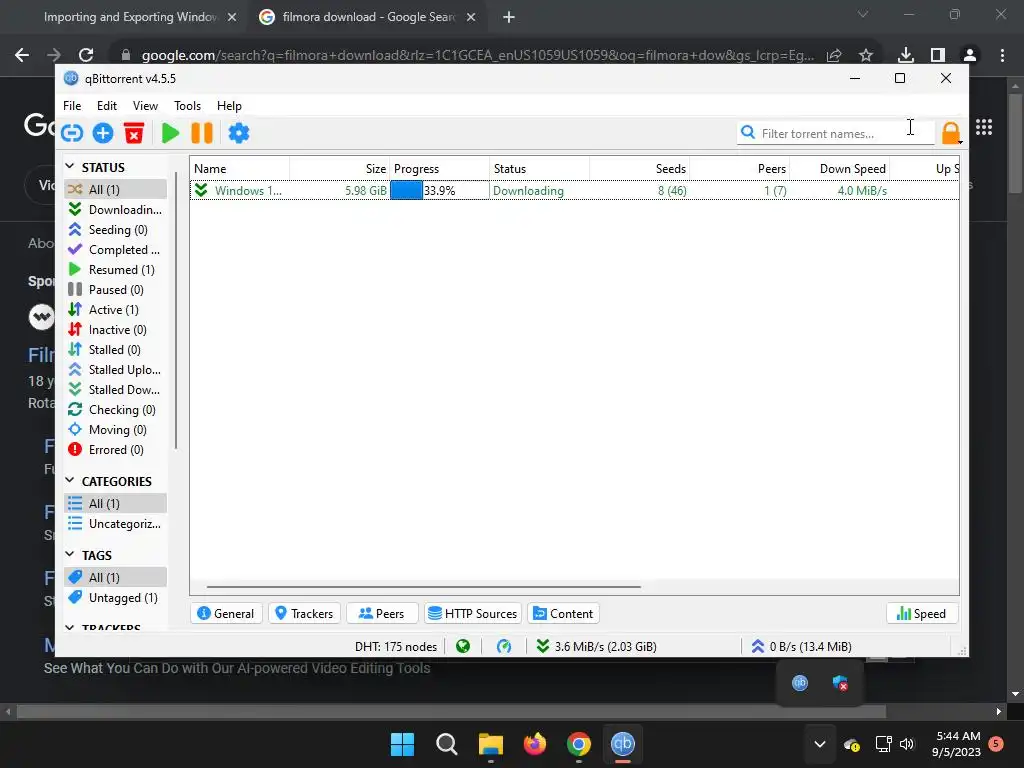Click the orange Pause toolbar icon
The image size is (1024, 768).
coord(202,133)
